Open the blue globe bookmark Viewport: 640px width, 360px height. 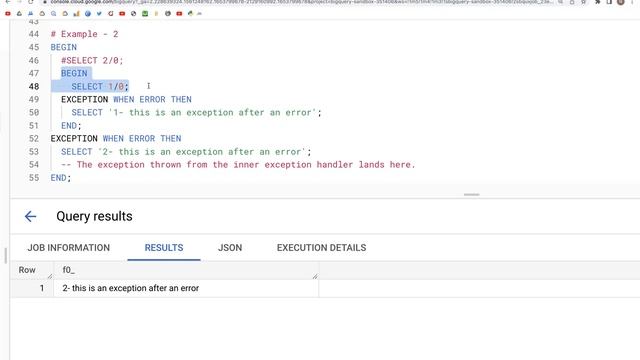click(88, 13)
